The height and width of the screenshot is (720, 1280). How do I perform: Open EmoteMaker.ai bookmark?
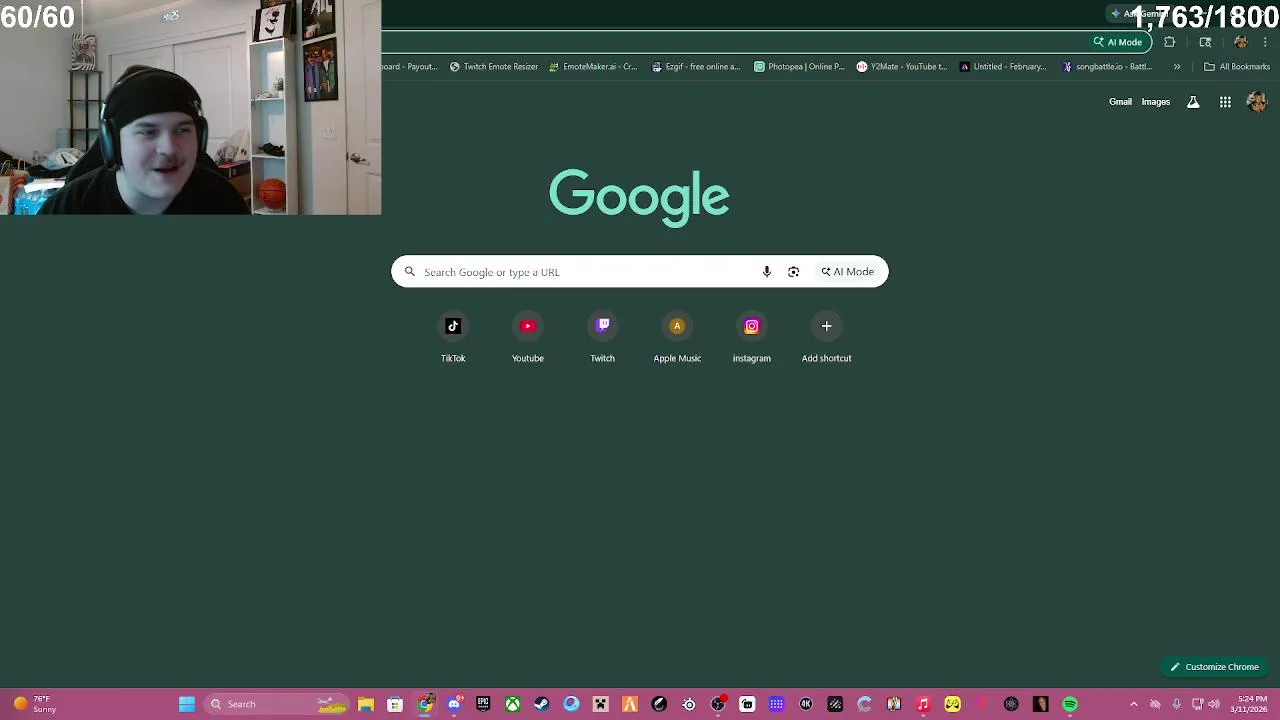tap(593, 67)
